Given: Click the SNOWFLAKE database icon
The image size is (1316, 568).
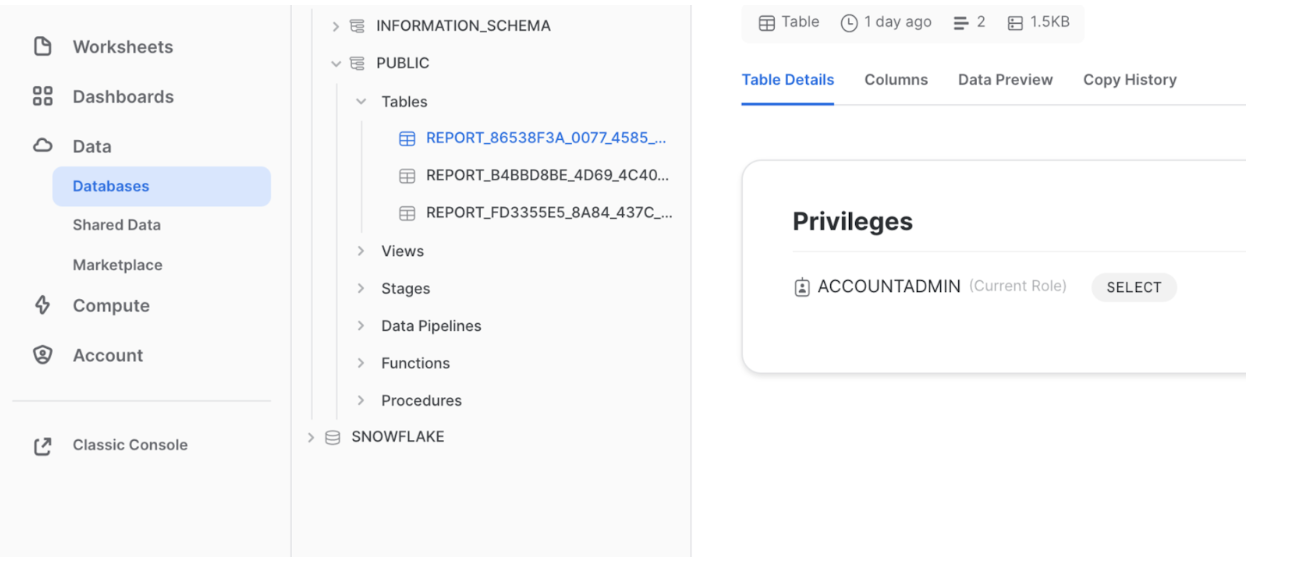Looking at the screenshot, I should point(333,437).
